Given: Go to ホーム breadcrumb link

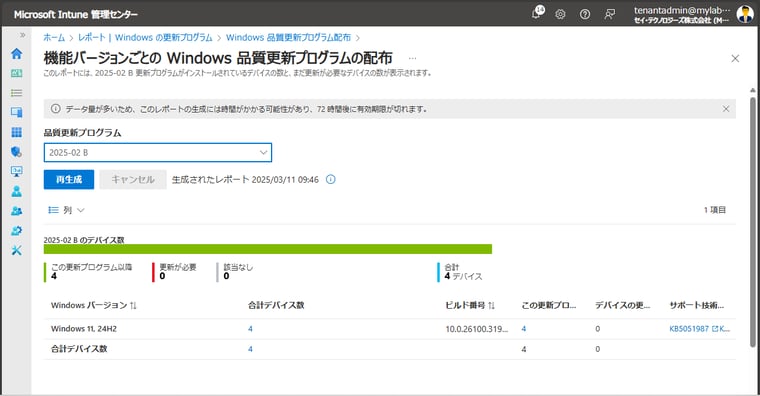Looking at the screenshot, I should 54,37.
